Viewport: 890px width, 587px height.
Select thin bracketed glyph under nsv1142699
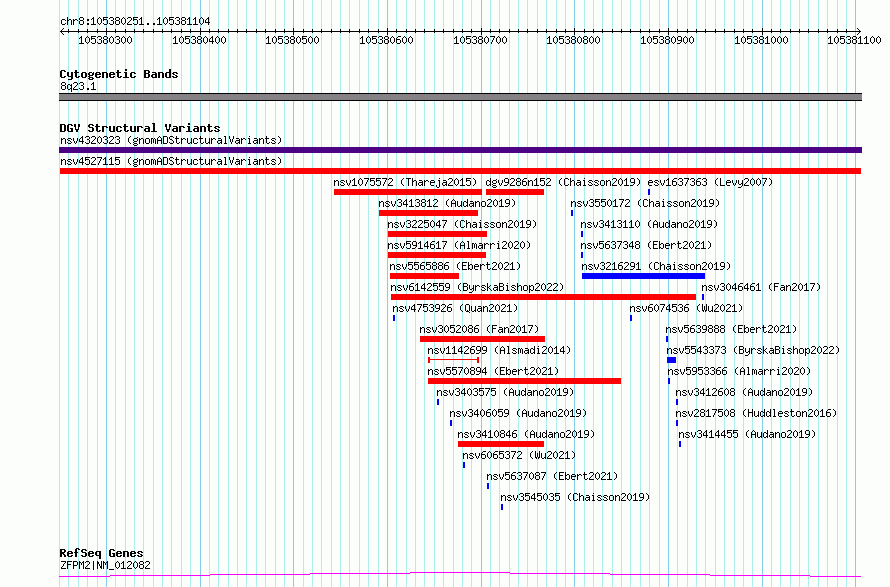pos(454,360)
